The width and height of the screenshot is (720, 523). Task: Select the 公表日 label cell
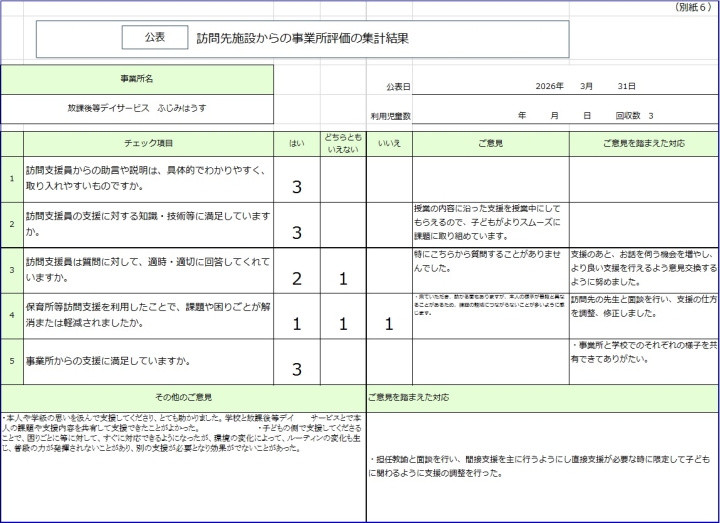coord(397,87)
